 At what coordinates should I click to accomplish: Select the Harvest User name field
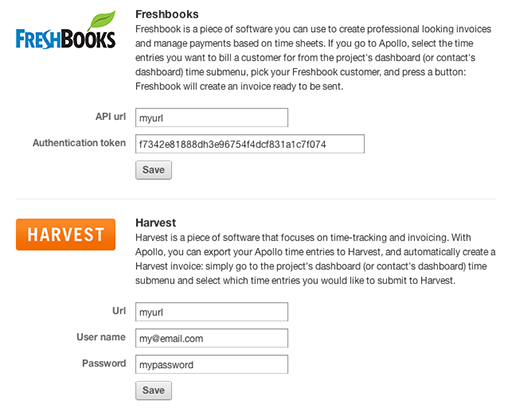(x=212, y=338)
